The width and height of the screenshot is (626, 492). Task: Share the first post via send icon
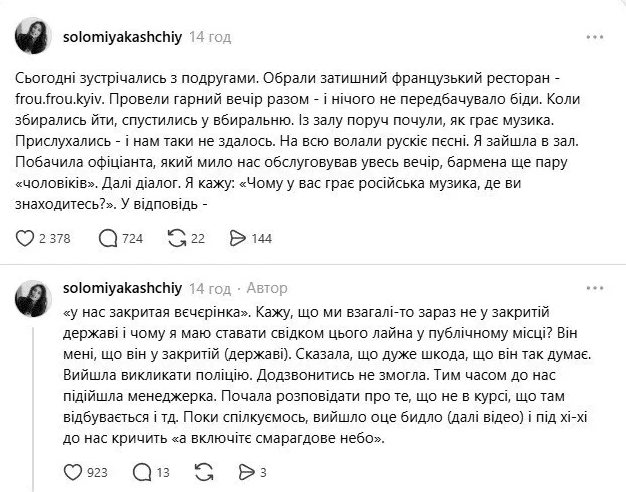[238, 238]
